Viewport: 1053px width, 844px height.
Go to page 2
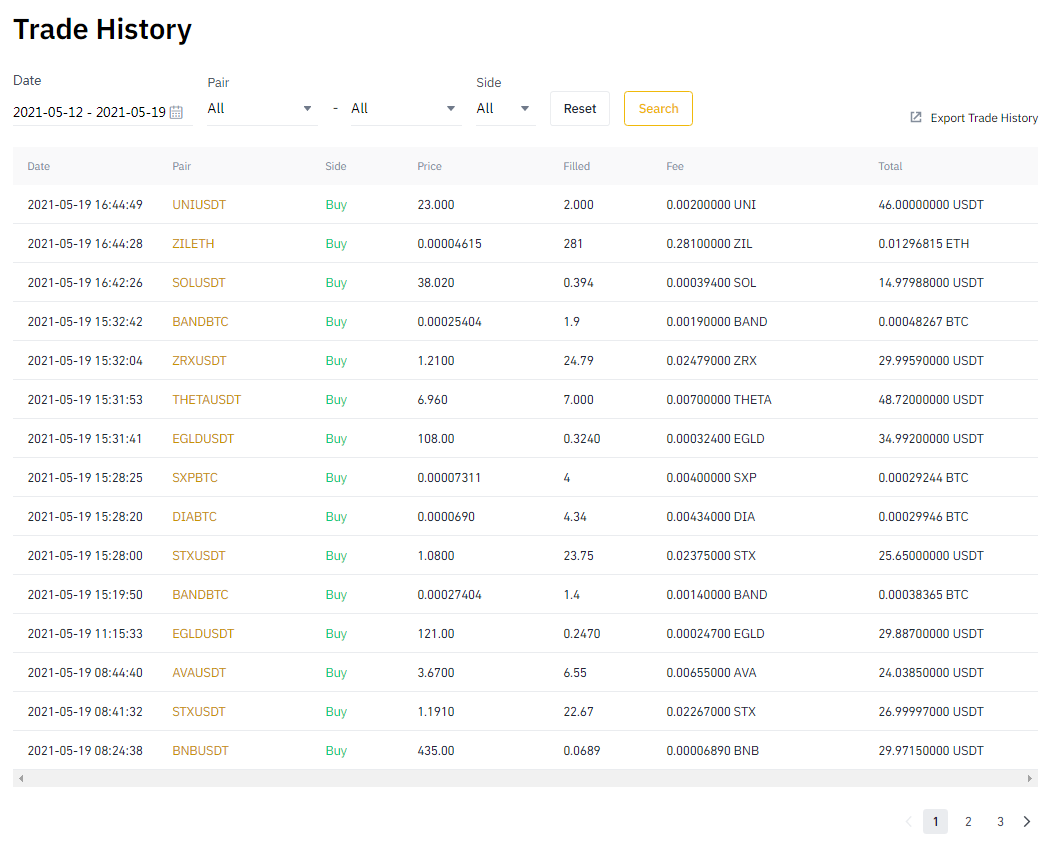(968, 821)
